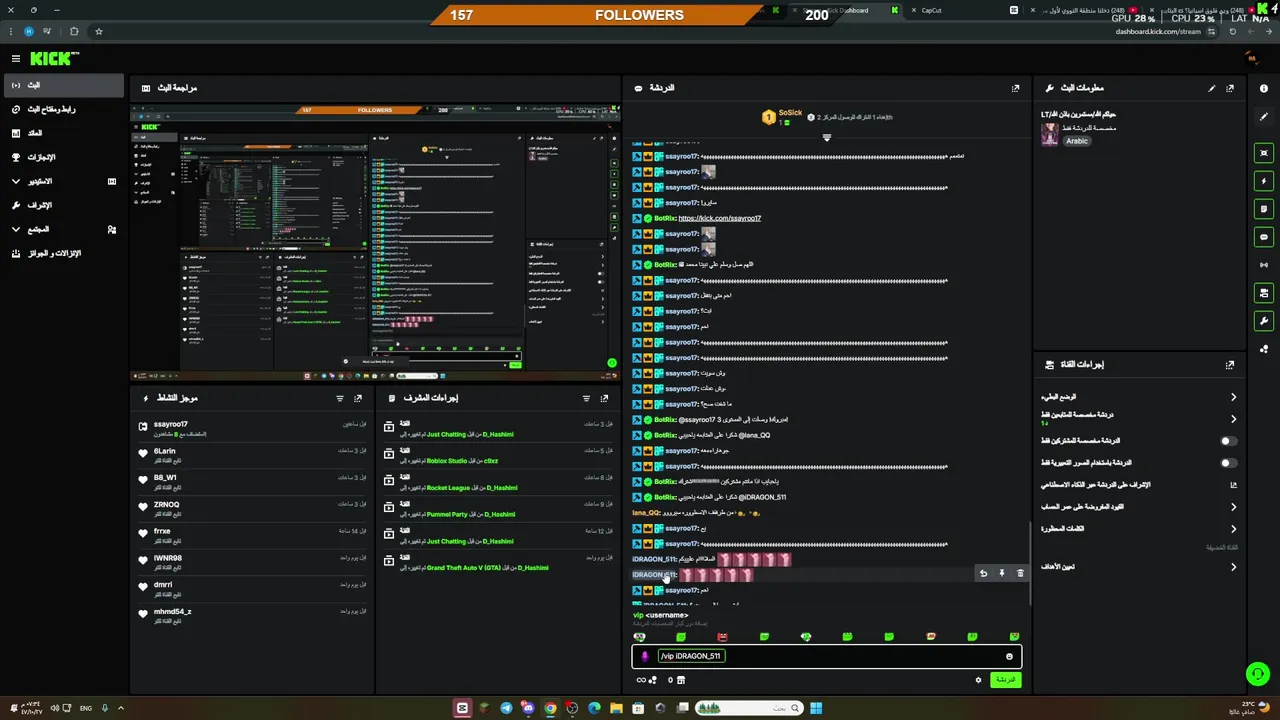The height and width of the screenshot is (720, 1280).
Task: Expand the المجتمع sidebar section
Action: pos(63,229)
